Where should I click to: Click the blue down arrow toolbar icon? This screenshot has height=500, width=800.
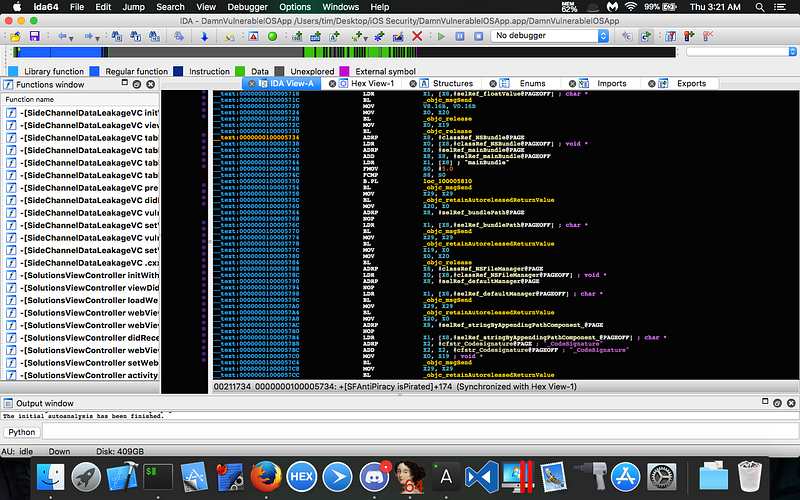(x=205, y=36)
